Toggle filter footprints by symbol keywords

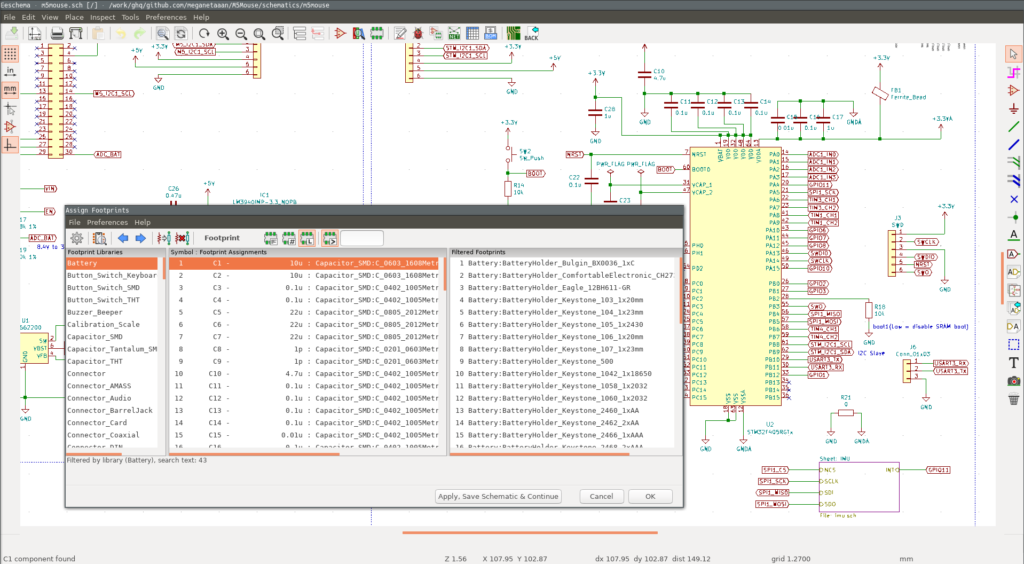(270, 238)
